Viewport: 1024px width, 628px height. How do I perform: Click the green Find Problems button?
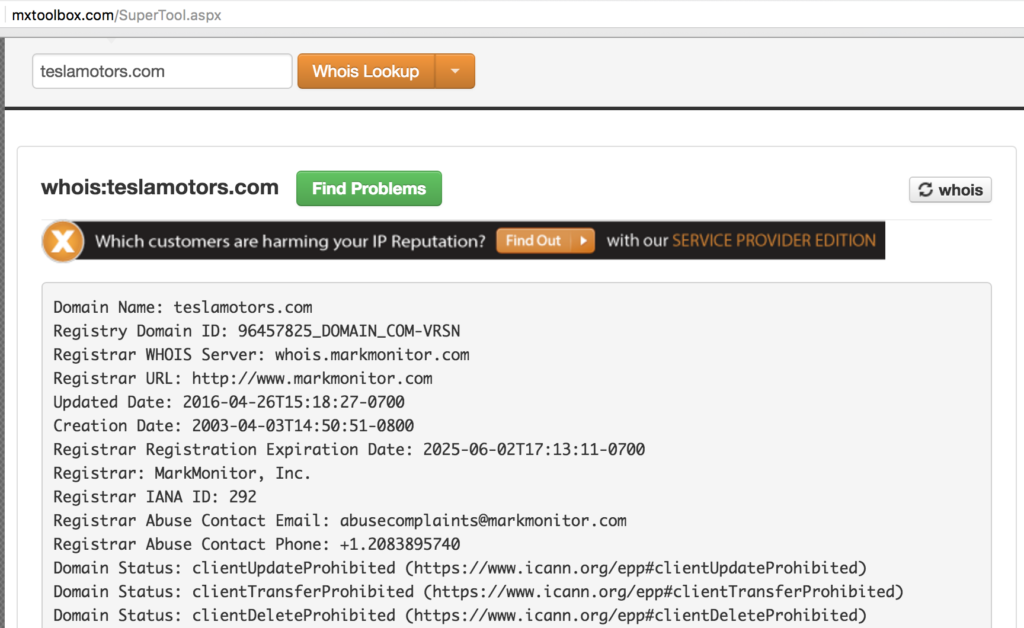click(x=369, y=189)
